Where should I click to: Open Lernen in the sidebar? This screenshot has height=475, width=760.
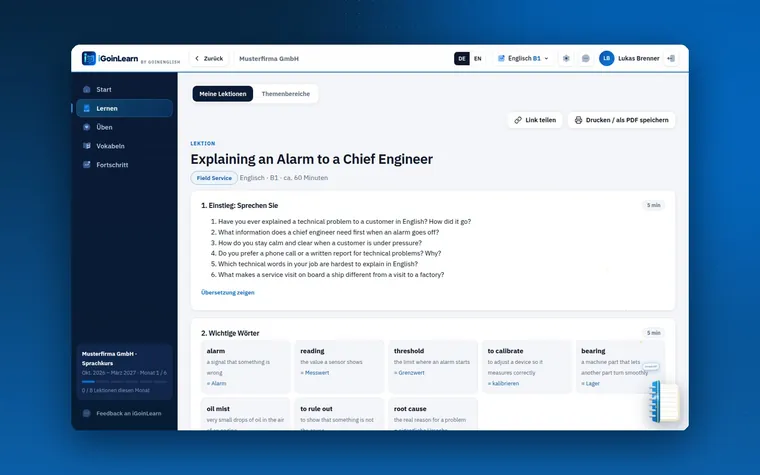pyautogui.click(x=124, y=108)
